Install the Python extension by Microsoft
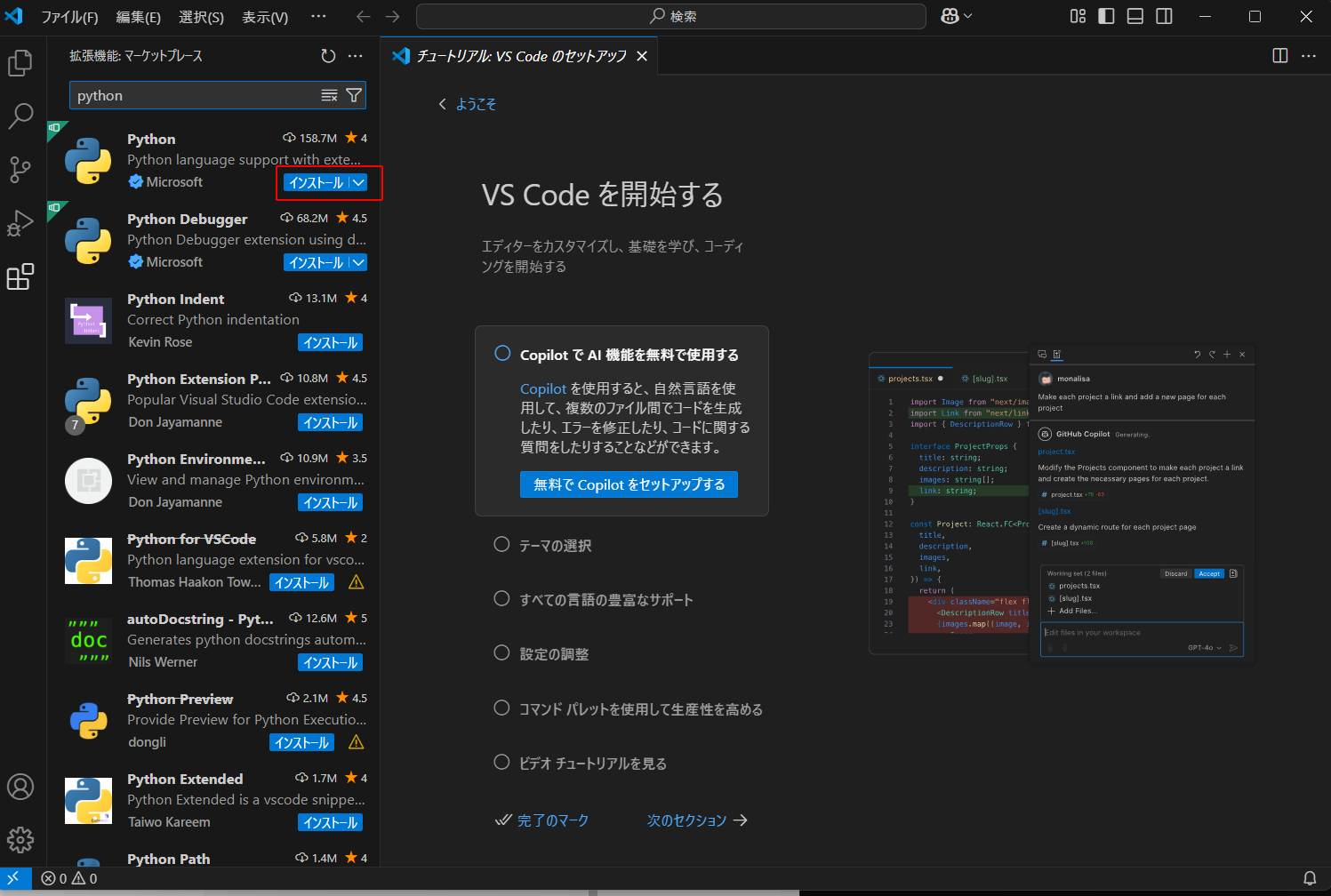 [316, 182]
